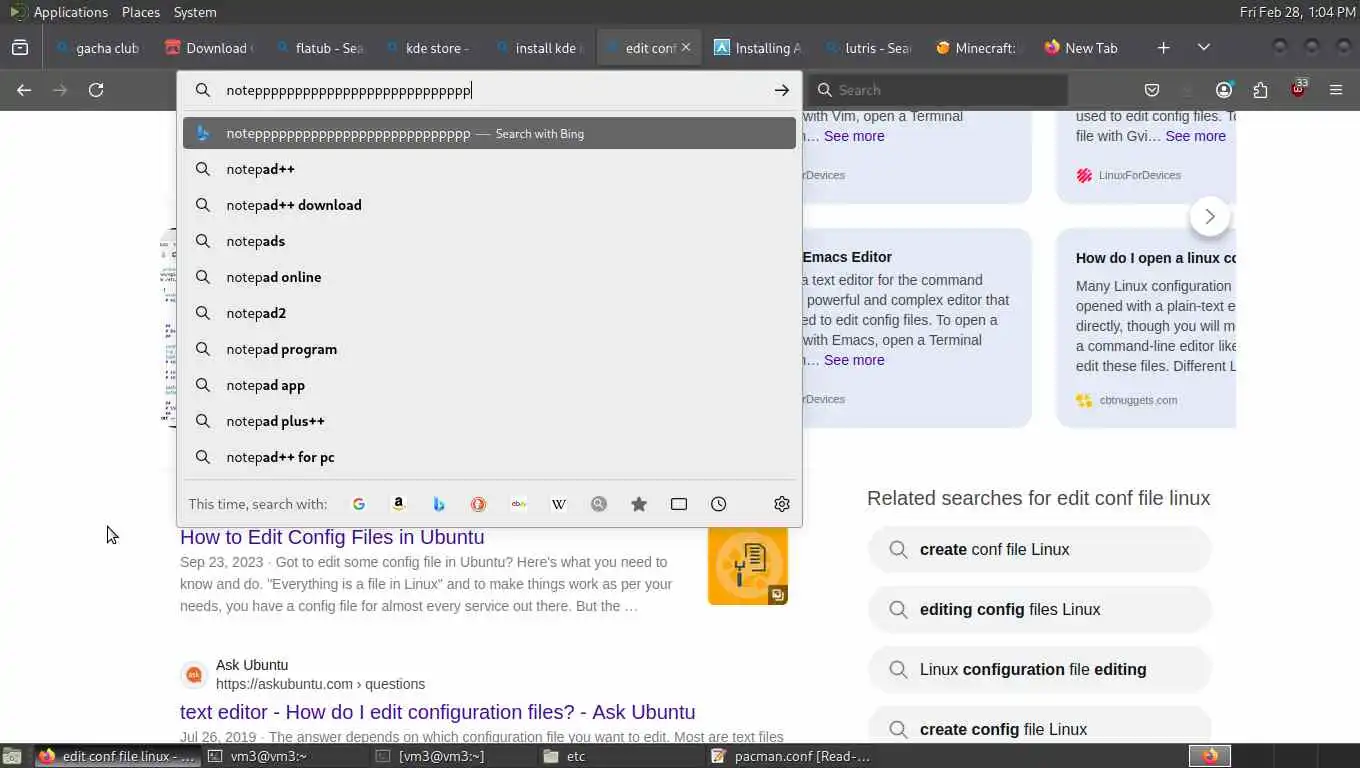Choose 'notepad plus++' suggestion
Viewport: 1360px width, 768px height.
pos(489,421)
